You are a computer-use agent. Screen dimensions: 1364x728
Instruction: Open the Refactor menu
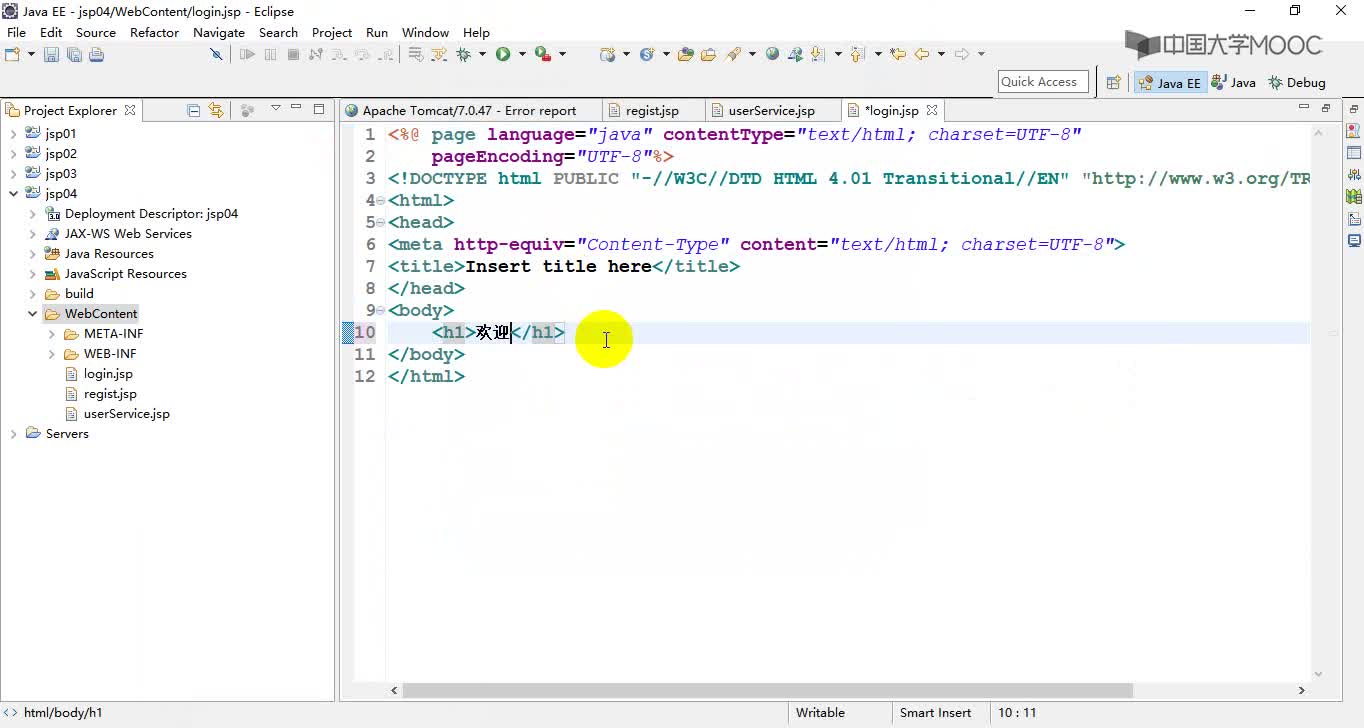click(155, 32)
